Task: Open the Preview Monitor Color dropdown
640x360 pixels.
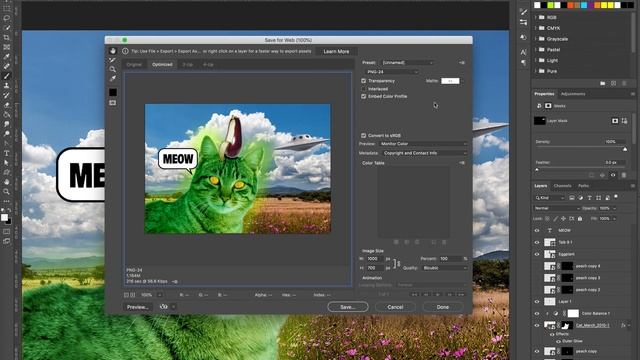Action: click(423, 144)
